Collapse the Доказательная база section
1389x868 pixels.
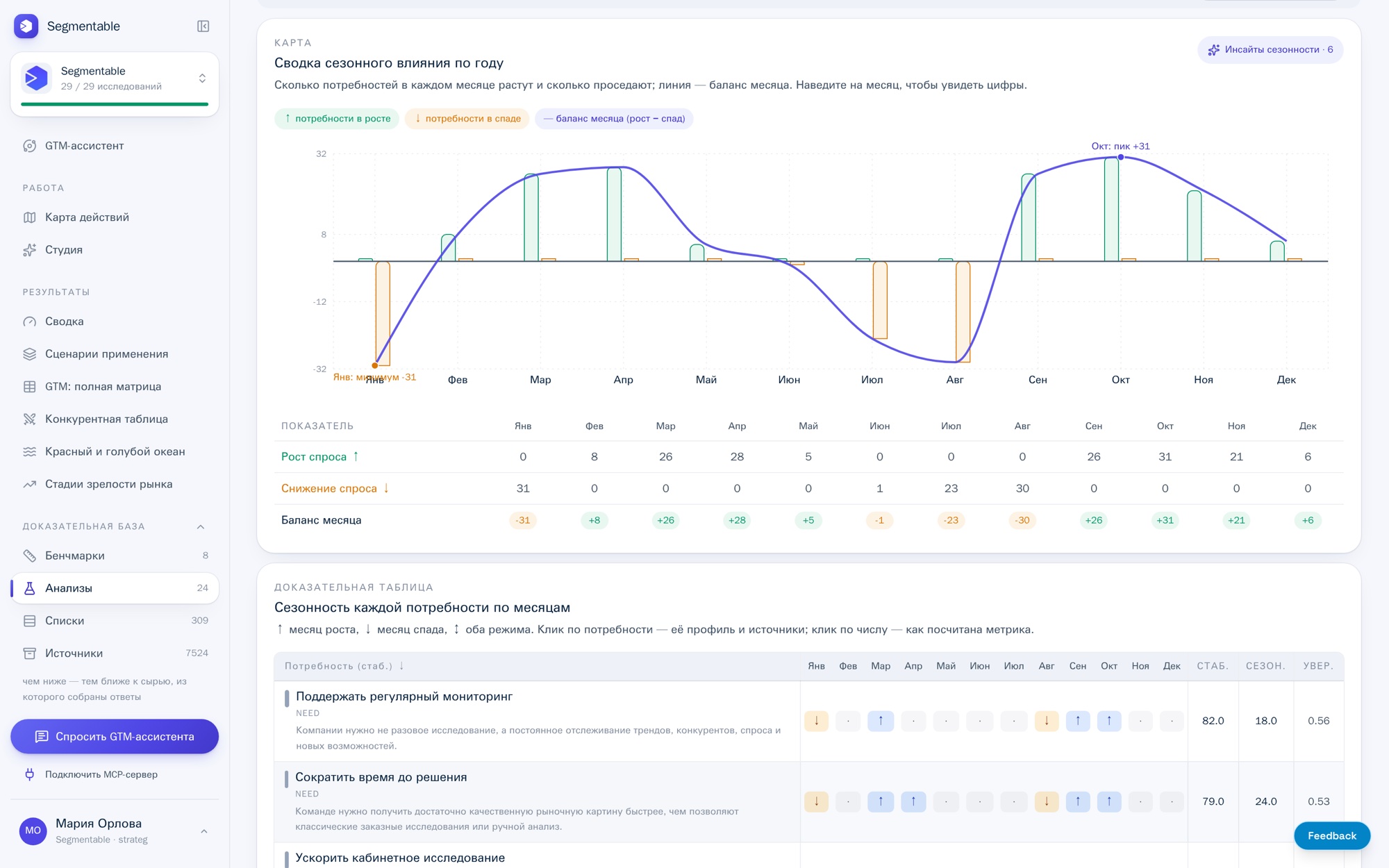click(x=201, y=526)
